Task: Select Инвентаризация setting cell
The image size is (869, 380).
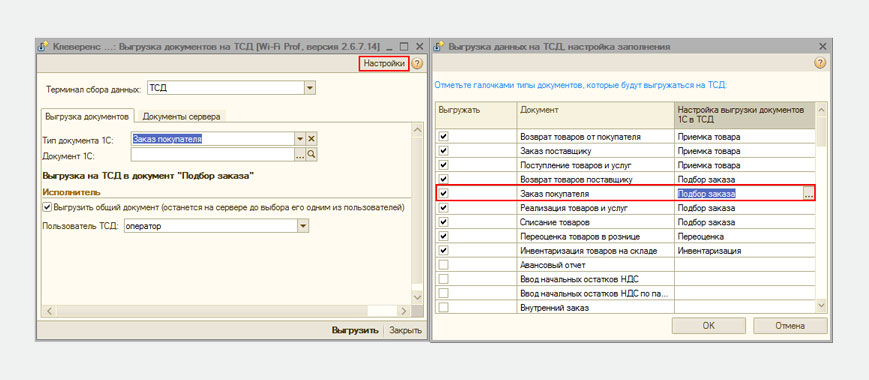Action: click(x=745, y=251)
